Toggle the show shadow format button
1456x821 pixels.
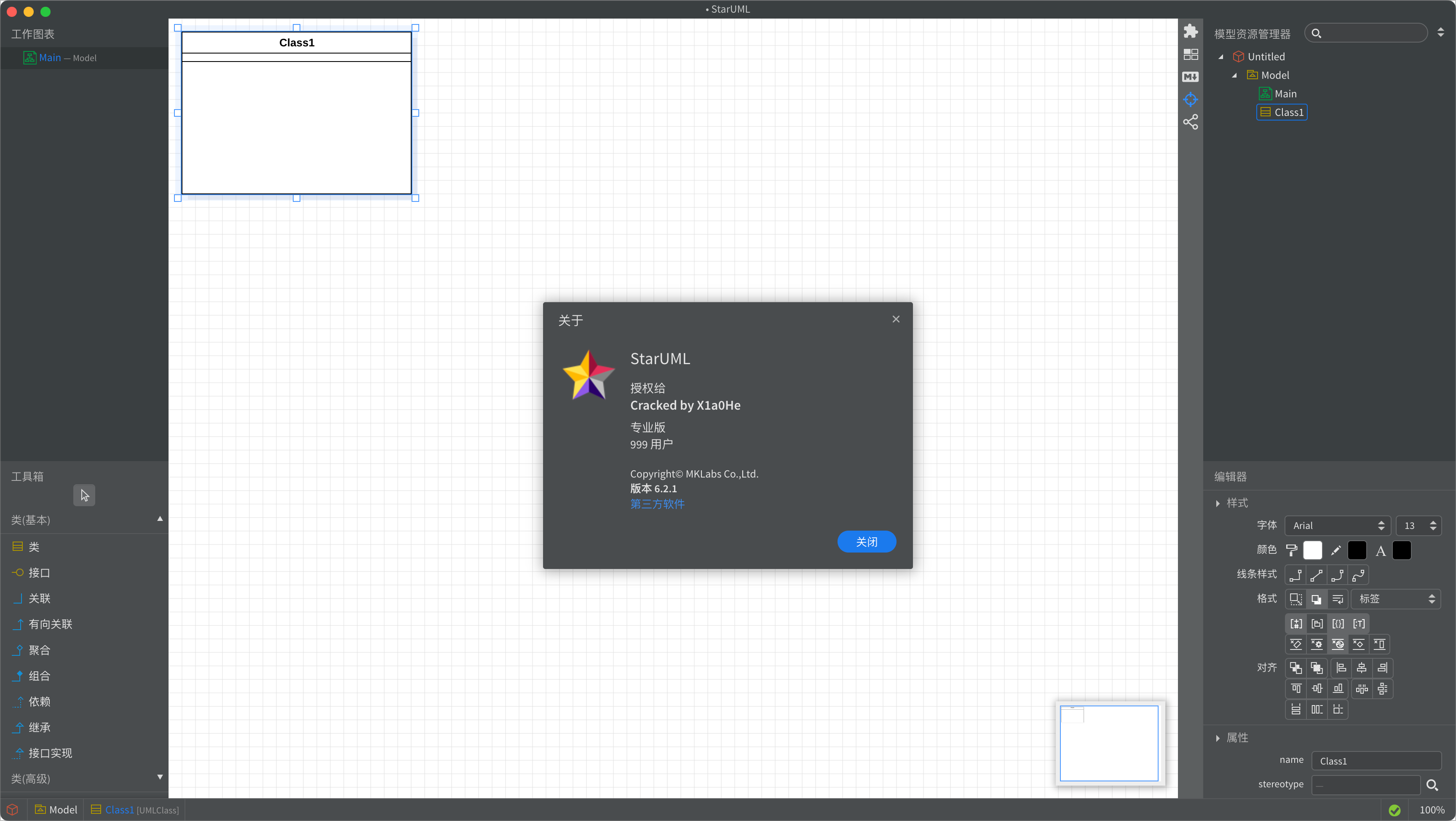point(1317,599)
